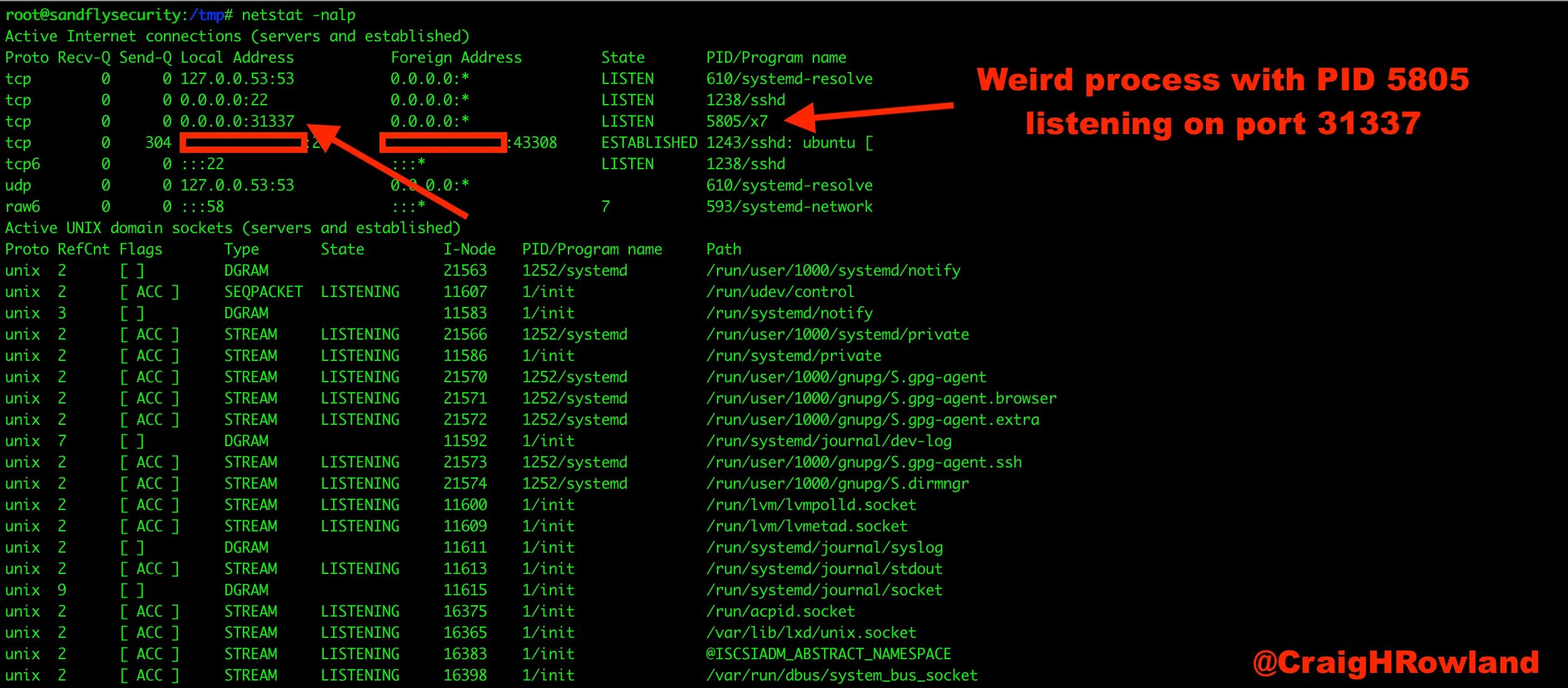Click the 5805/x7 process entry
1568x688 pixels.
pos(736,121)
